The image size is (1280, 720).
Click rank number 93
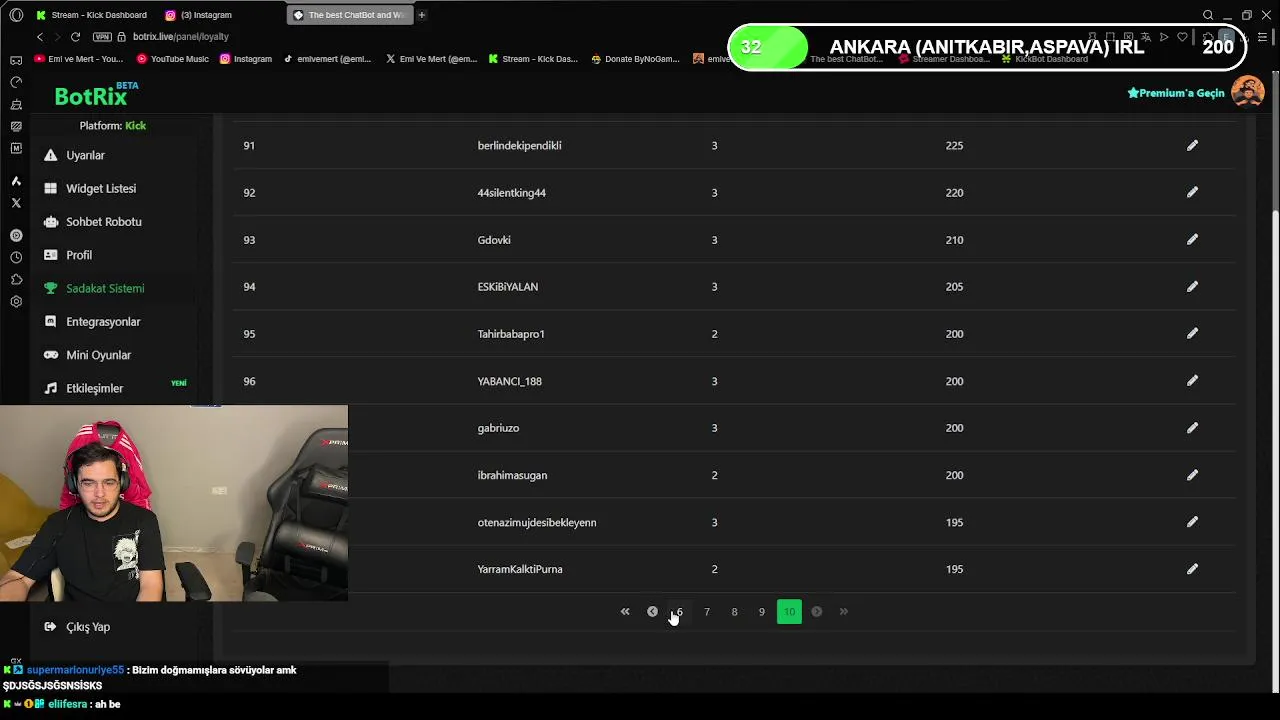[249, 239]
